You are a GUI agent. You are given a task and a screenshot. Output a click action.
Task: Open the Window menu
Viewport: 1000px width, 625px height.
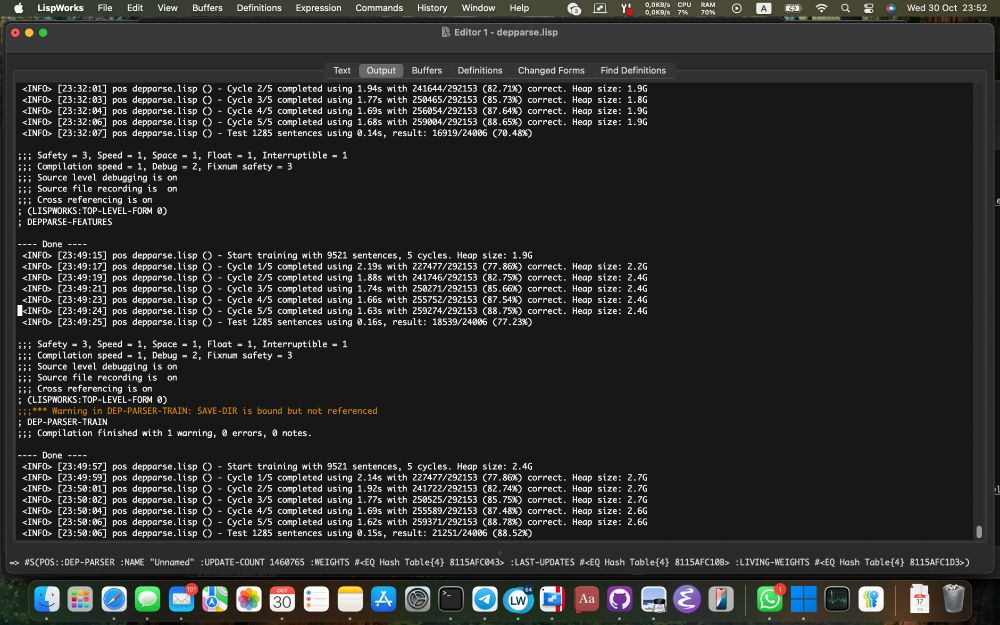478,8
